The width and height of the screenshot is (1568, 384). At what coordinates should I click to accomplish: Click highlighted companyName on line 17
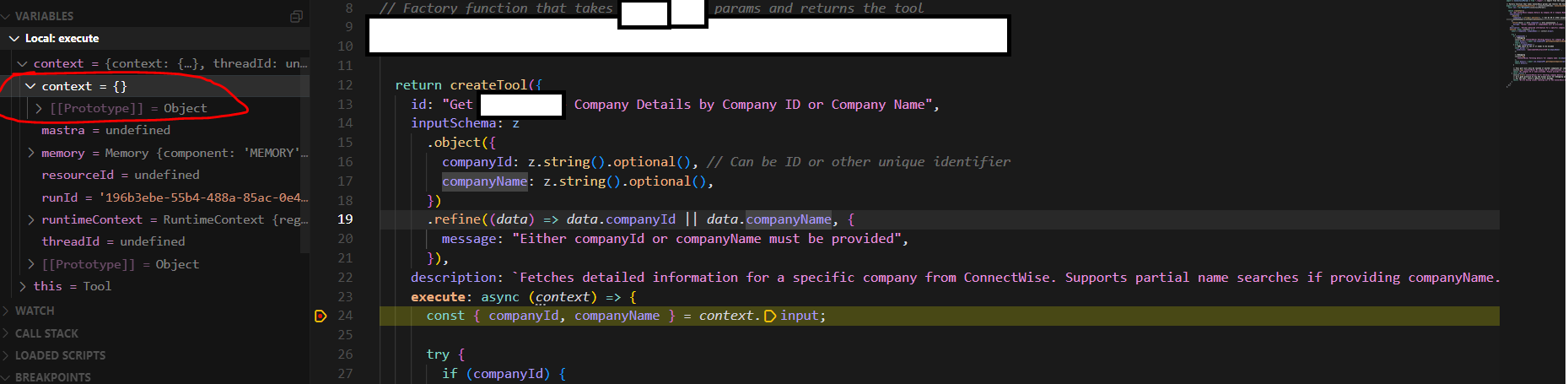pyautogui.click(x=485, y=181)
